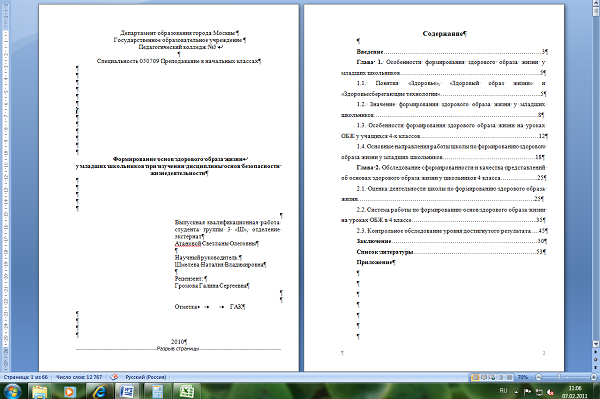The image size is (600, 399).
Task: Switch to Outline view icon
Action: point(501,377)
